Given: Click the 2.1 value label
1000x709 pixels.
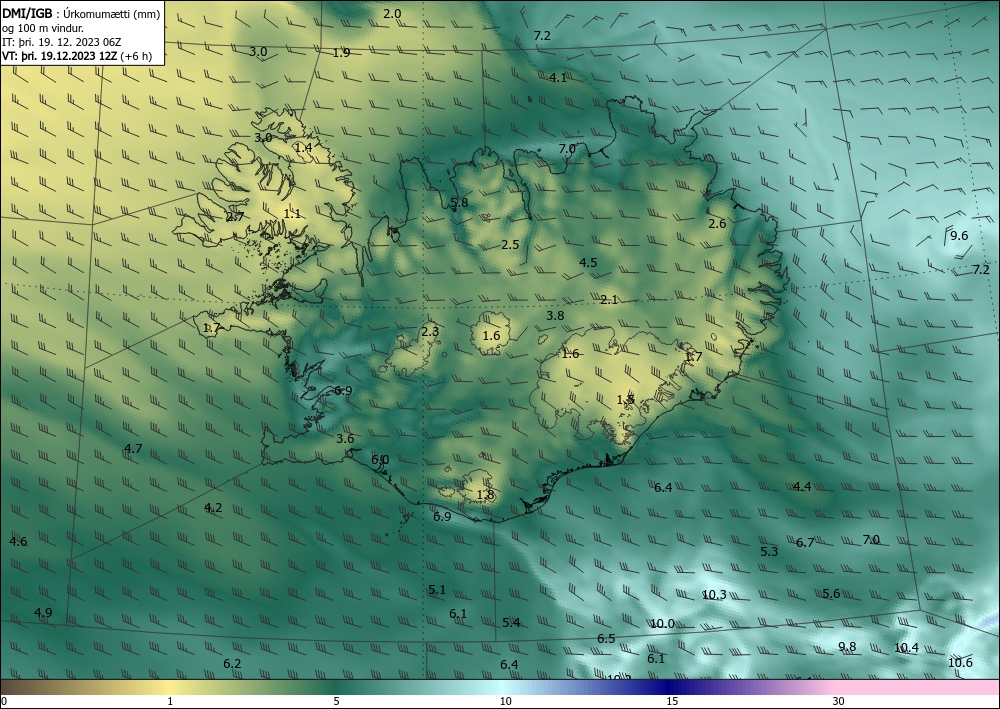Looking at the screenshot, I should click(x=609, y=300).
